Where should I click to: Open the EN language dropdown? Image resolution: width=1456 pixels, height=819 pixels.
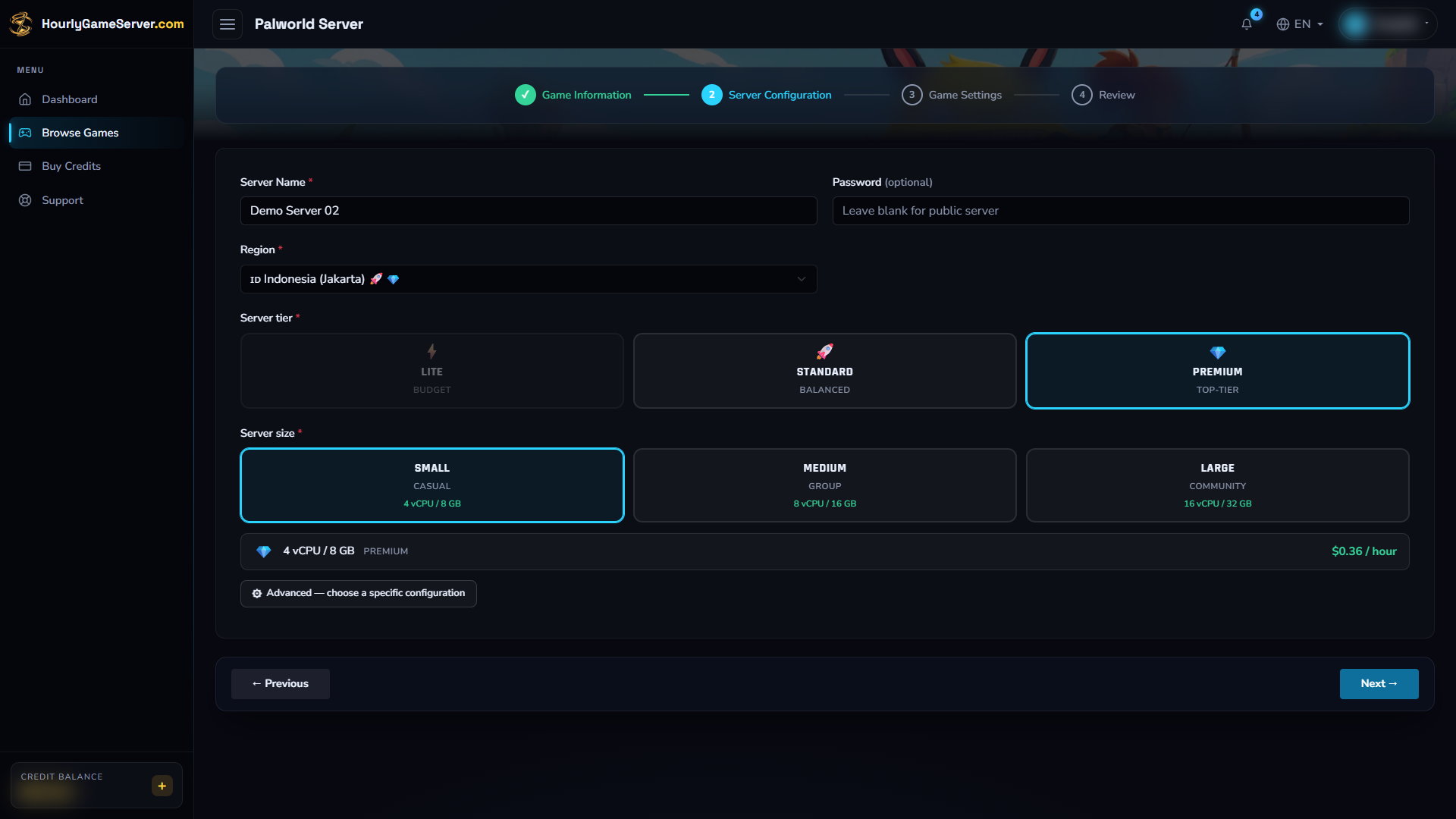[x=1300, y=24]
